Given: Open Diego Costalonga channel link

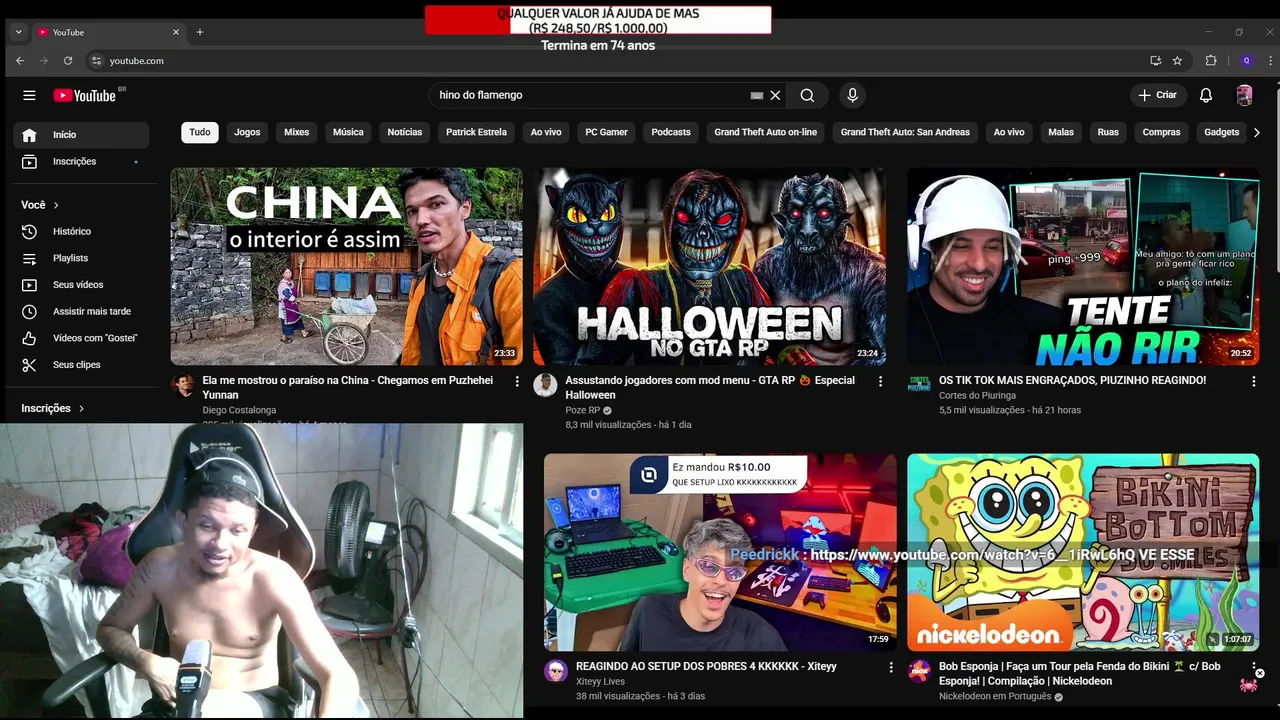Looking at the screenshot, I should 239,410.
